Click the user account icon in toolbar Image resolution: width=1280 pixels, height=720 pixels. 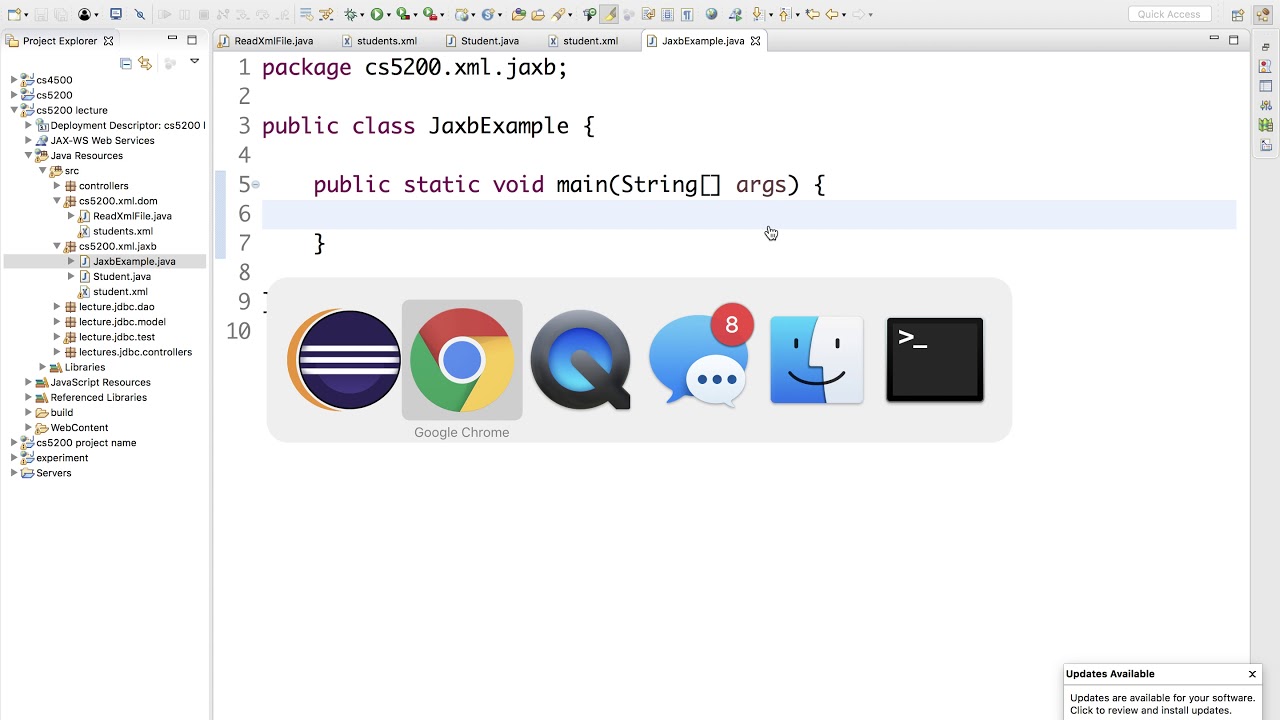(x=84, y=14)
